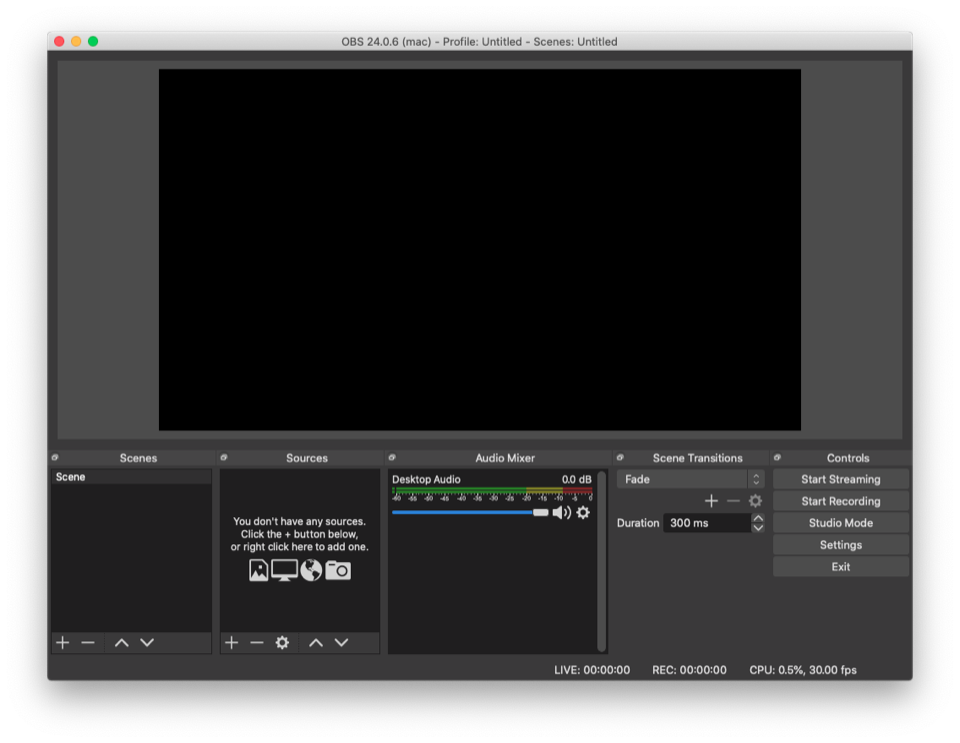The image size is (960, 743).
Task: Open Desktop Audio settings gear icon
Action: (583, 512)
